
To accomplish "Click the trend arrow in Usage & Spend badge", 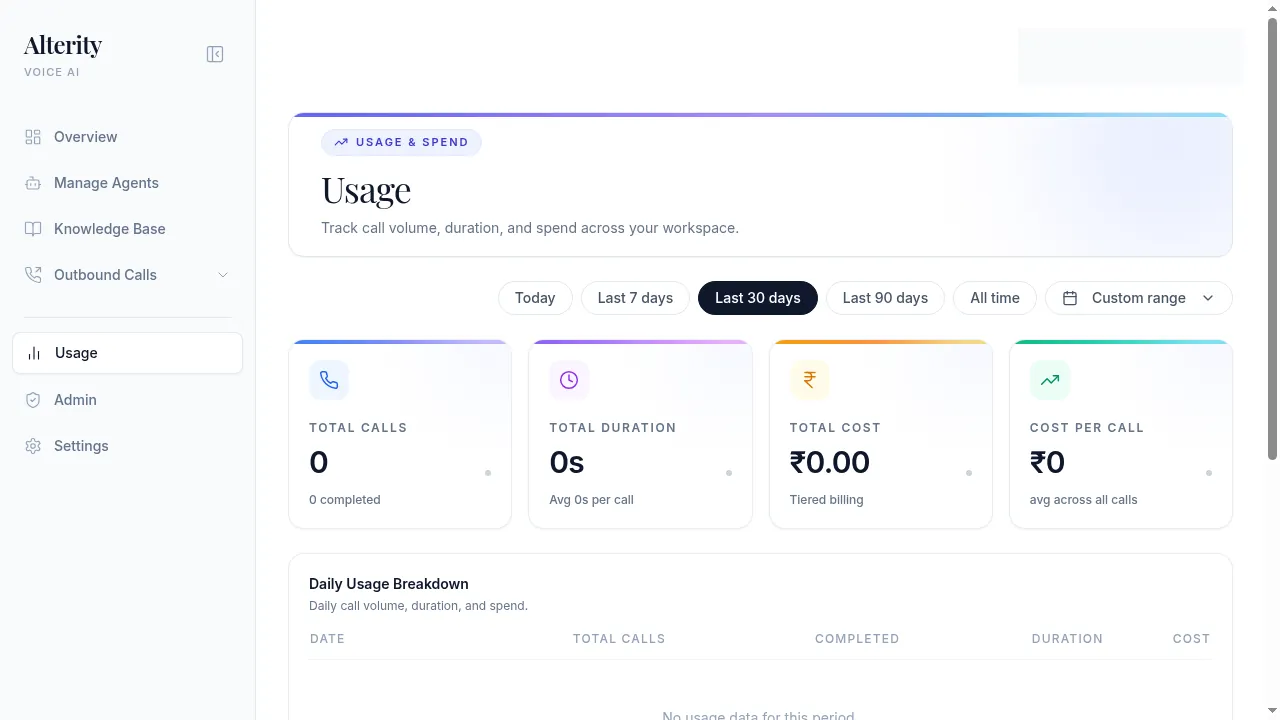I will point(341,142).
